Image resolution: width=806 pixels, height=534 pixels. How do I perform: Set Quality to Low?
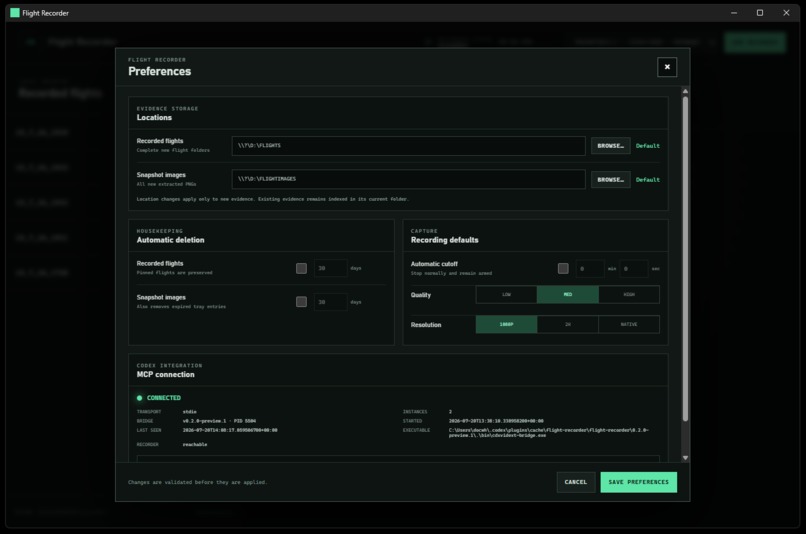point(506,294)
